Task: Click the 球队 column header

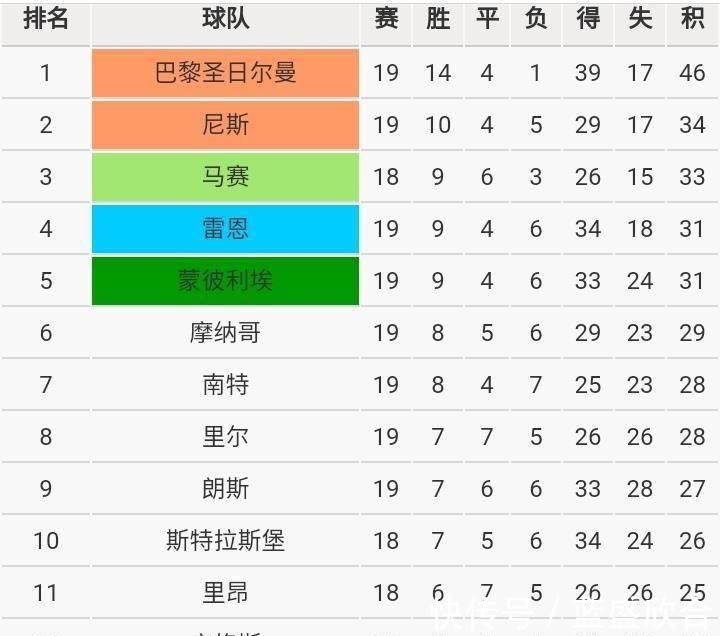Action: point(225,19)
